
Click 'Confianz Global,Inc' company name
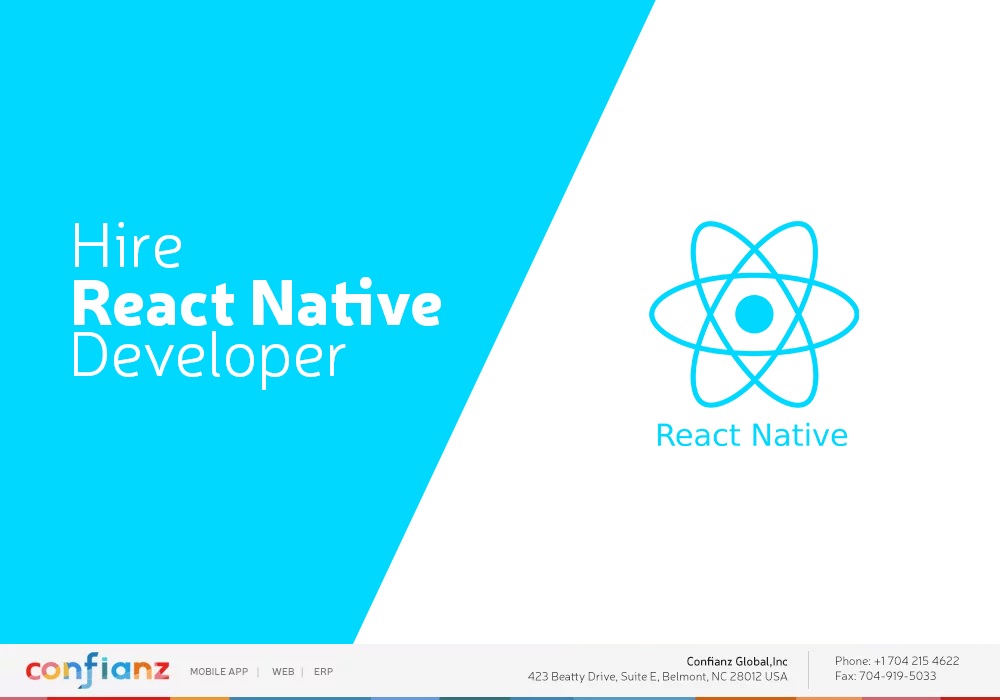pos(737,662)
